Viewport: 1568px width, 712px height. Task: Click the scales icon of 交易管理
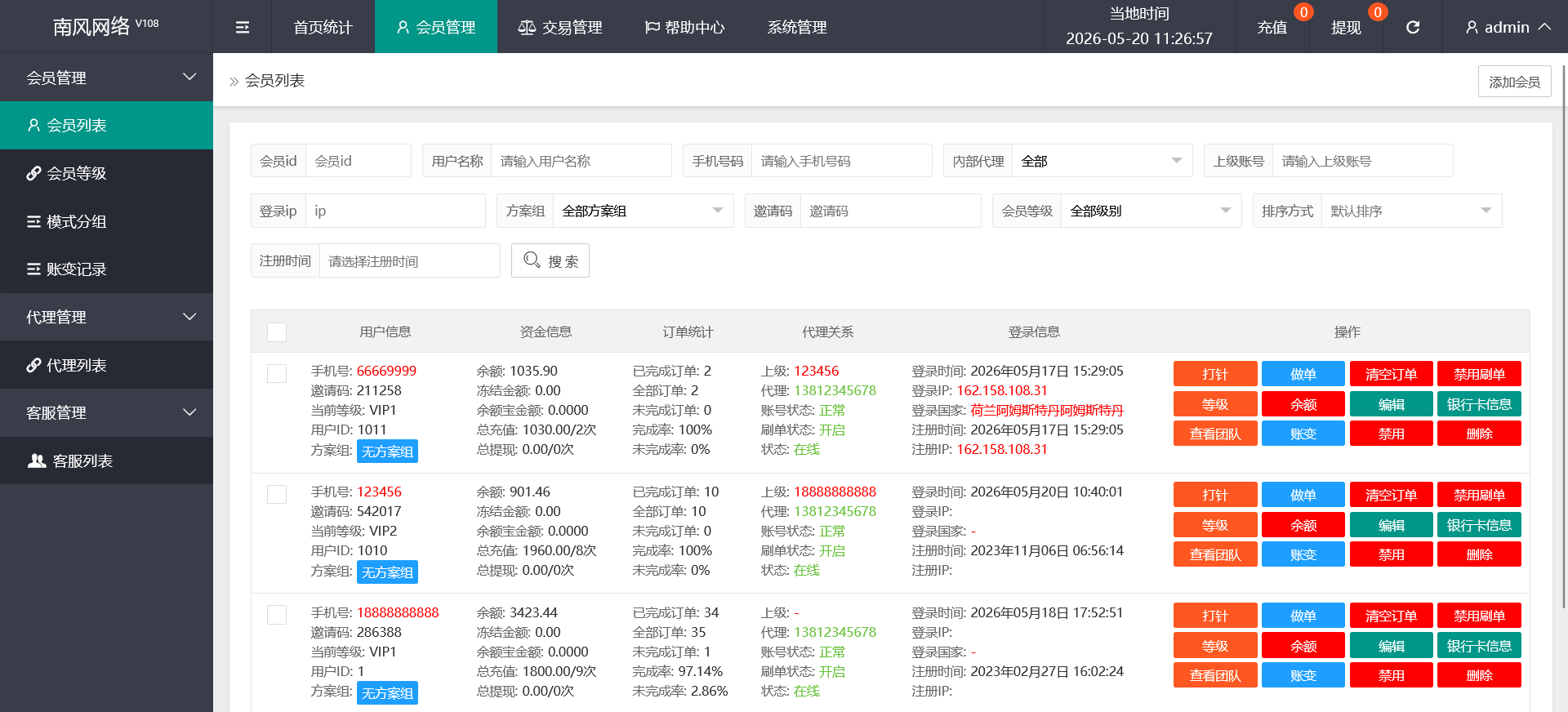527,27
